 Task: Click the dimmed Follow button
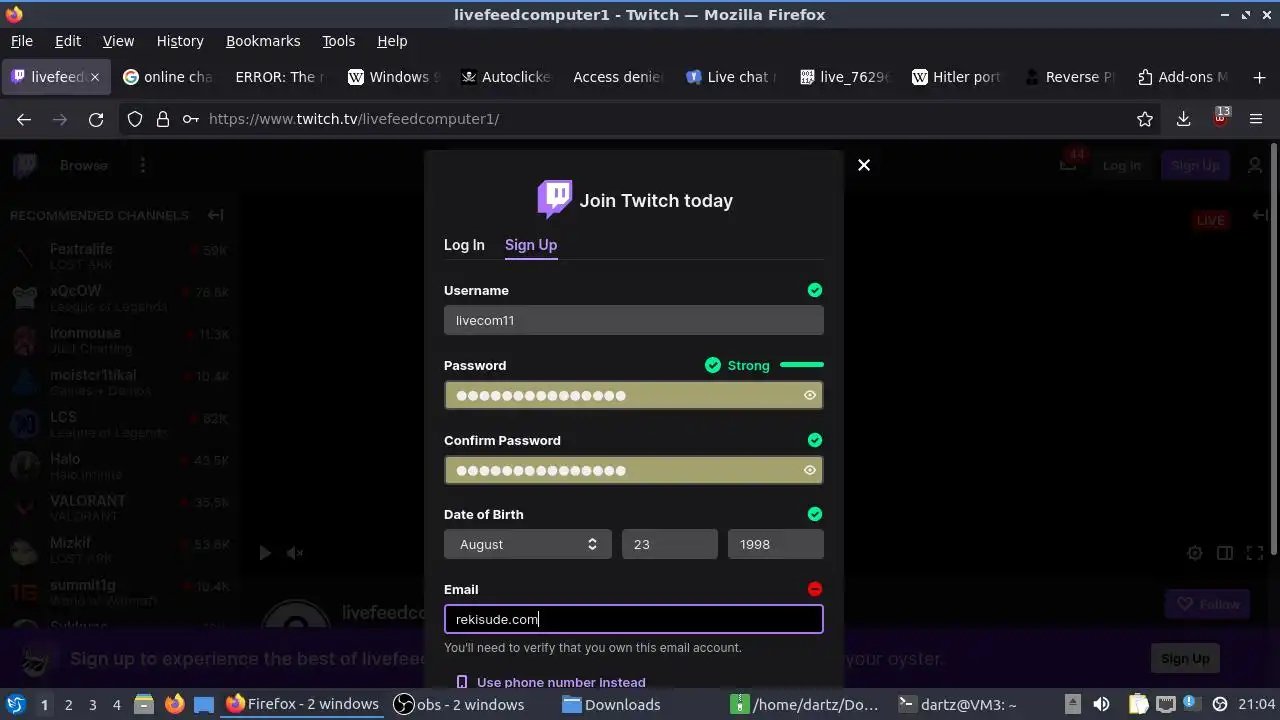pyautogui.click(x=1208, y=604)
